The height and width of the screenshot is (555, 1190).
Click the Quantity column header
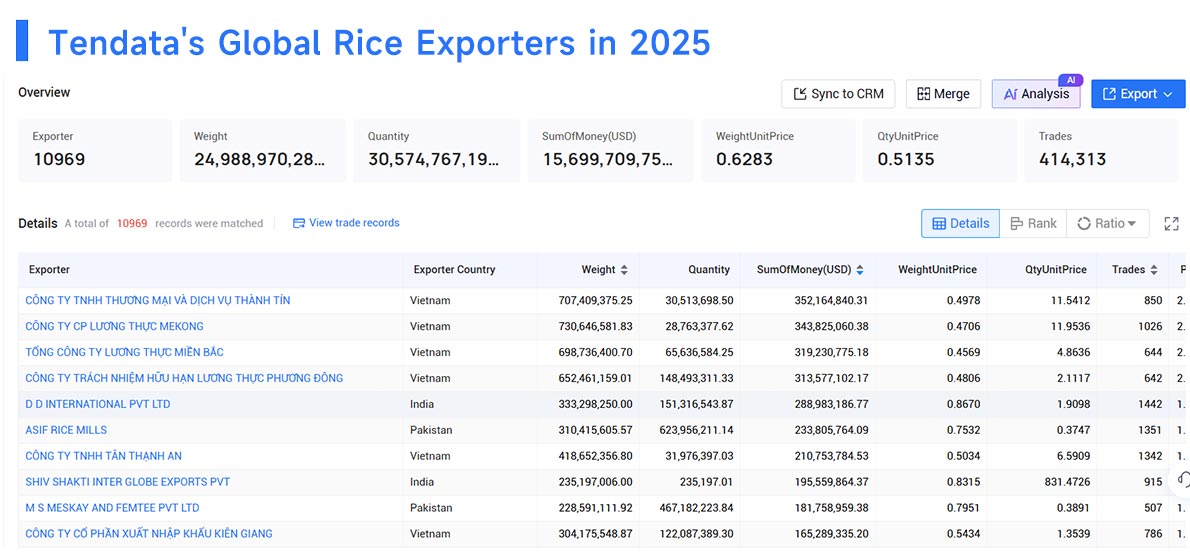(x=709, y=270)
